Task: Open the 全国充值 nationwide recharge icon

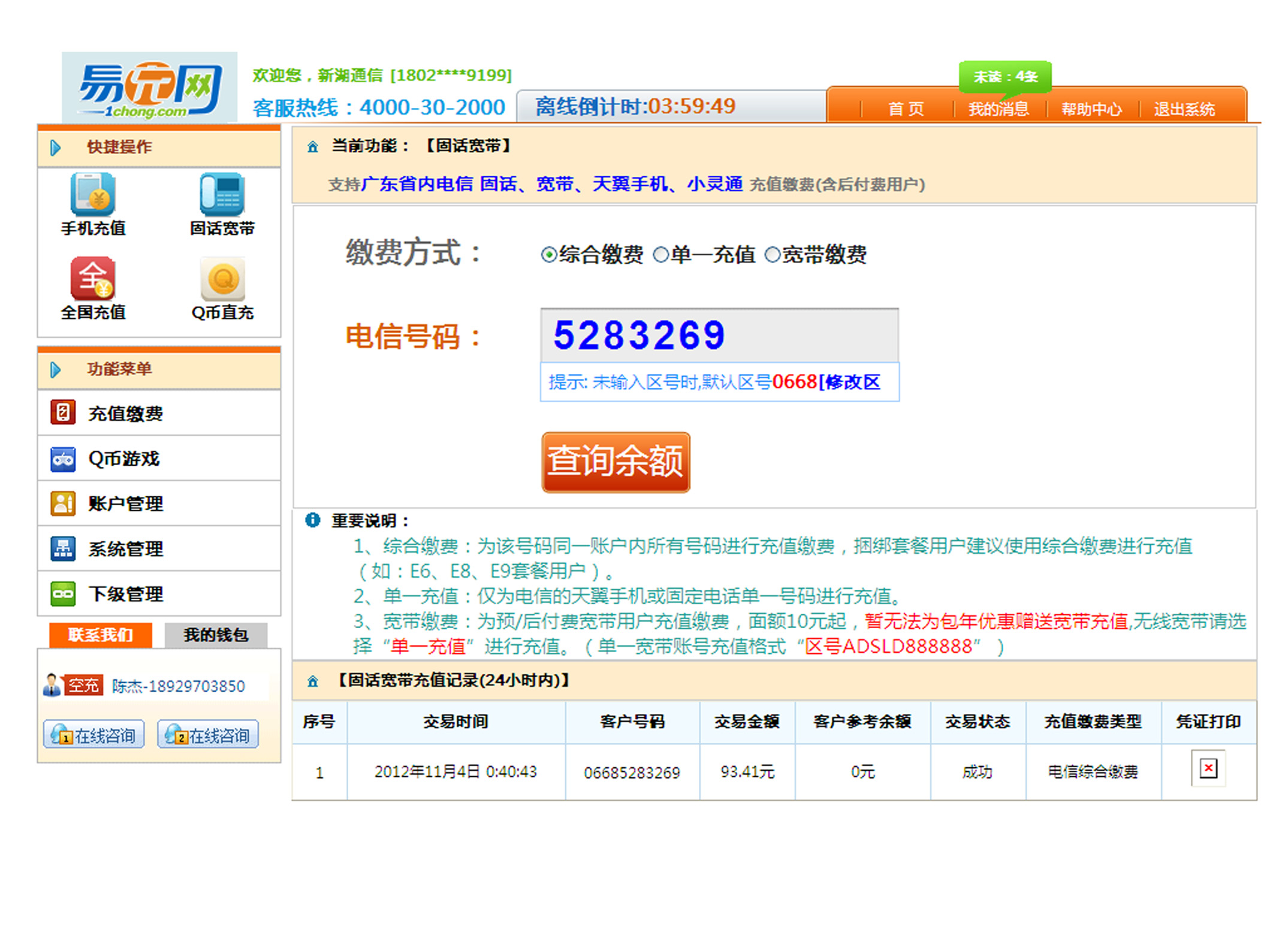Action: coord(93,279)
